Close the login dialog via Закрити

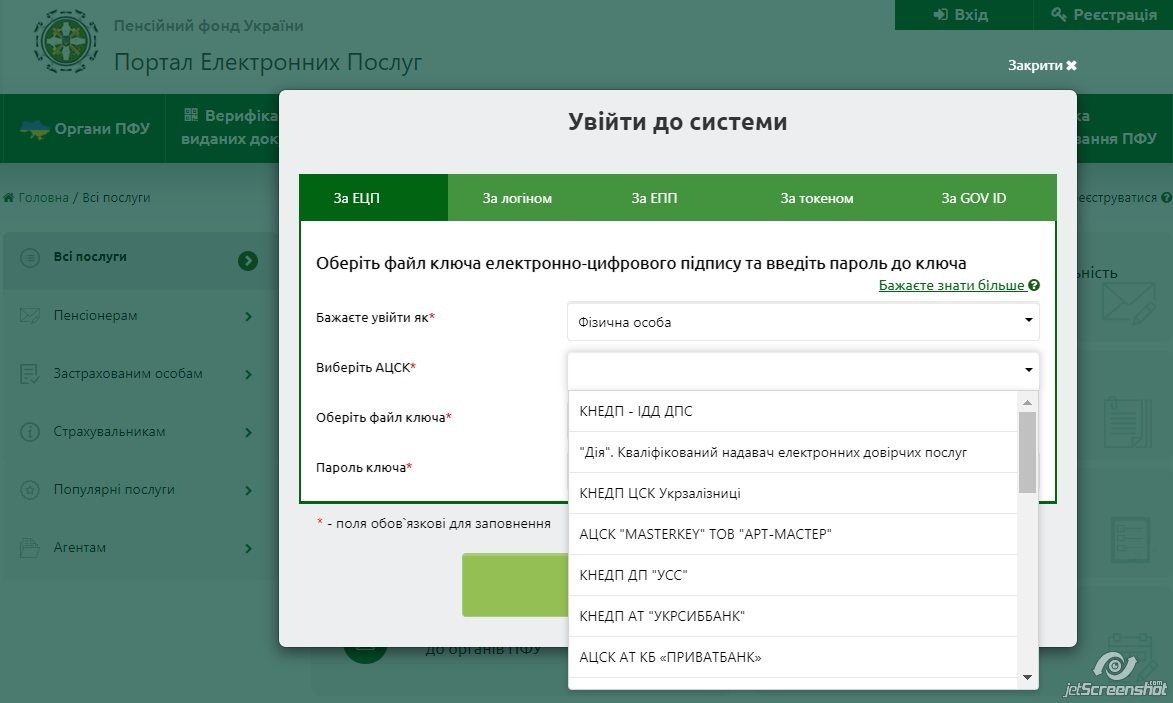1042,65
